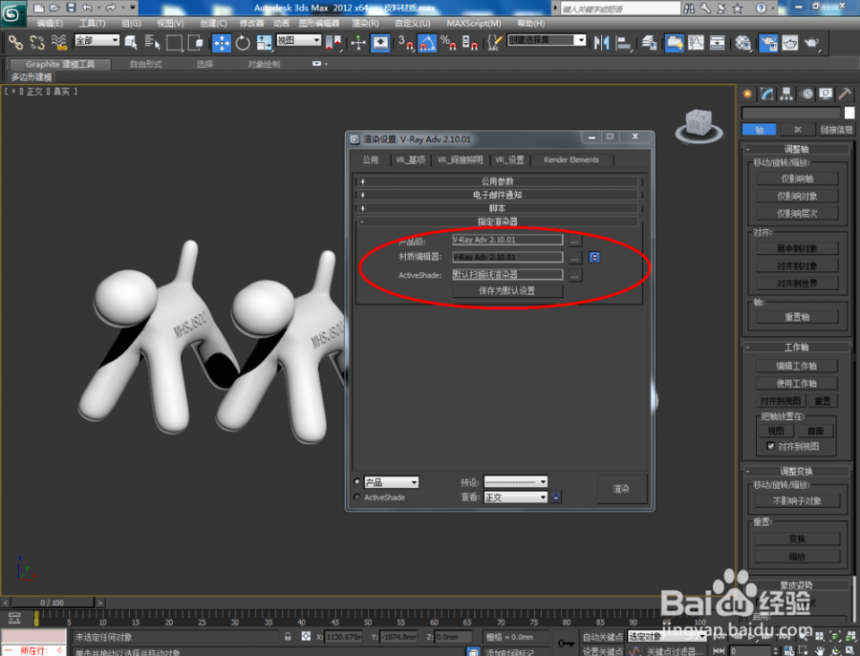Click the Save file icon in title bar

[71, 8]
